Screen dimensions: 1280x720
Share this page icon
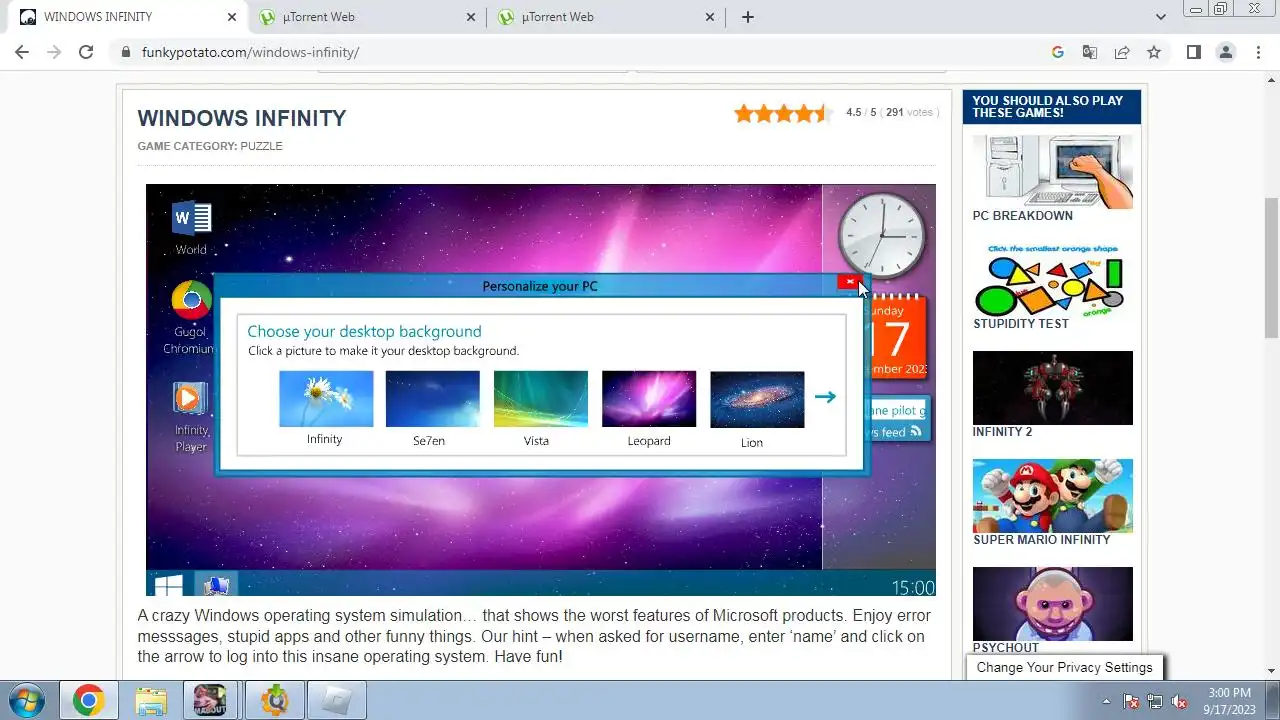(1122, 52)
